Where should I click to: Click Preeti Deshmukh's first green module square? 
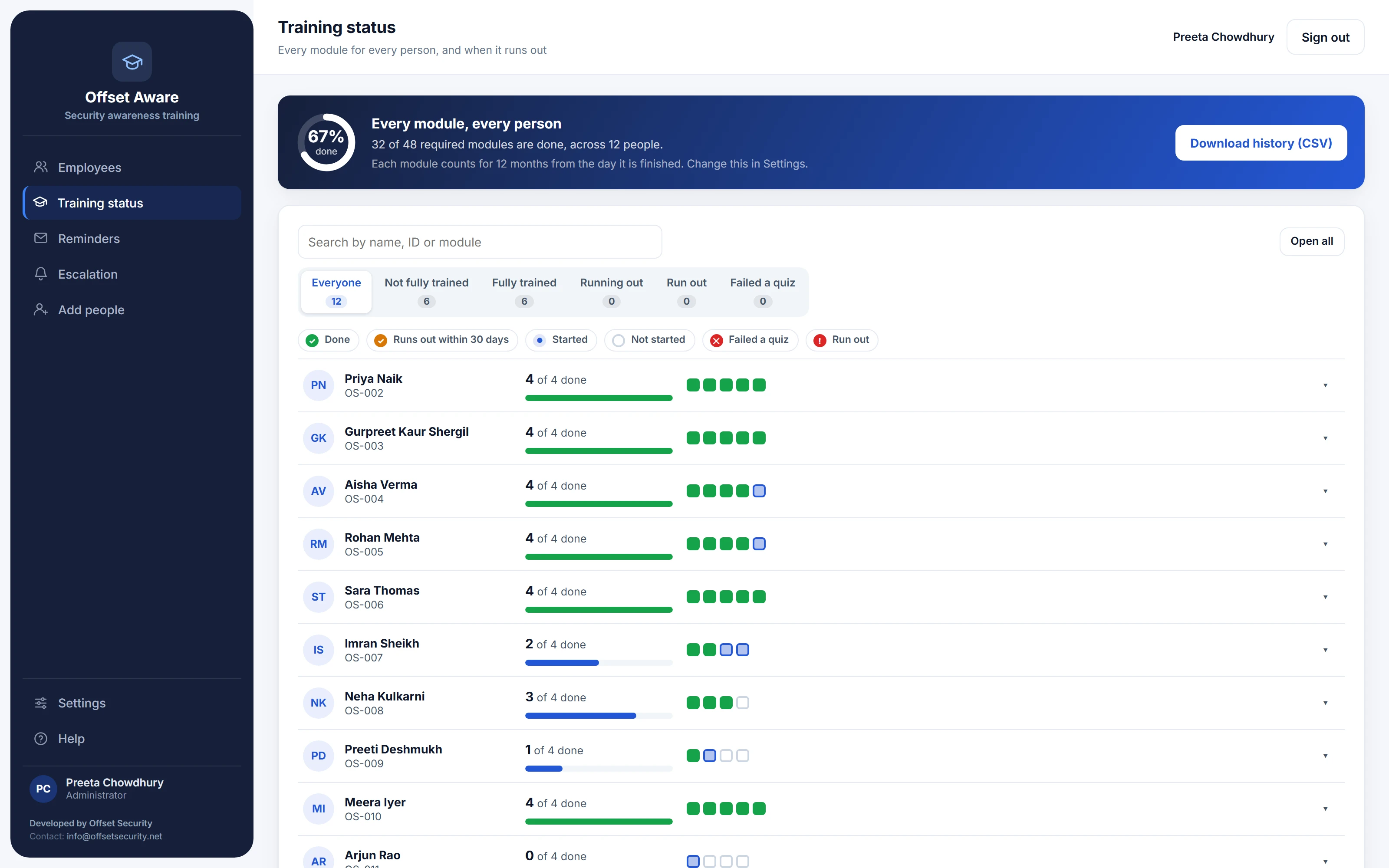click(693, 756)
